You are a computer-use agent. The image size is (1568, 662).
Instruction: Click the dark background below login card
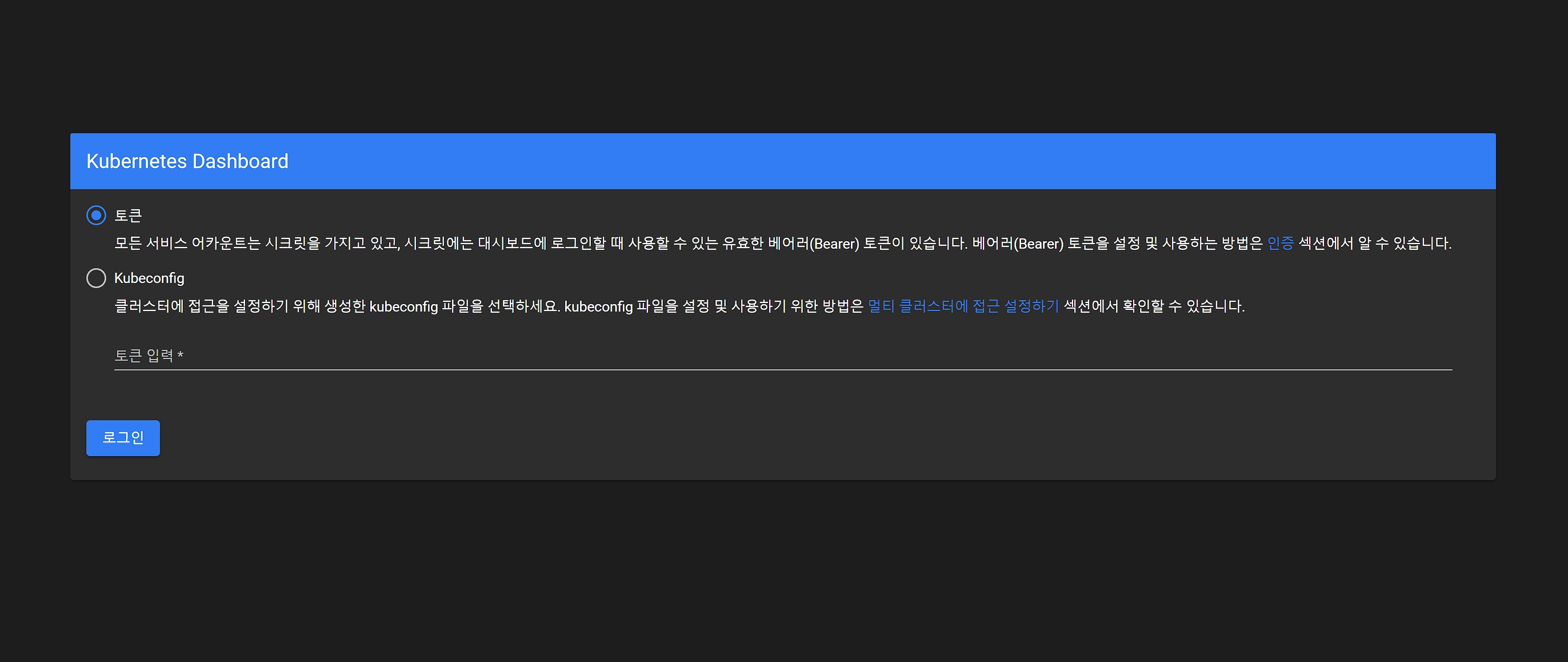click(x=784, y=572)
